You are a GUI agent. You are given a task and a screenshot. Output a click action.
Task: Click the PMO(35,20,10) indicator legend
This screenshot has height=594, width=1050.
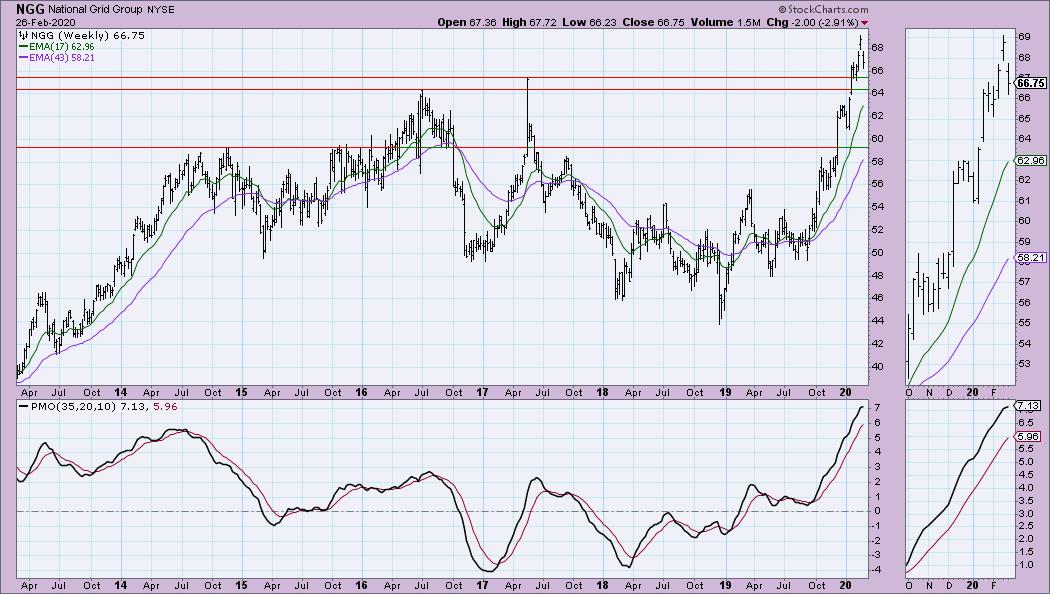pyautogui.click(x=98, y=406)
